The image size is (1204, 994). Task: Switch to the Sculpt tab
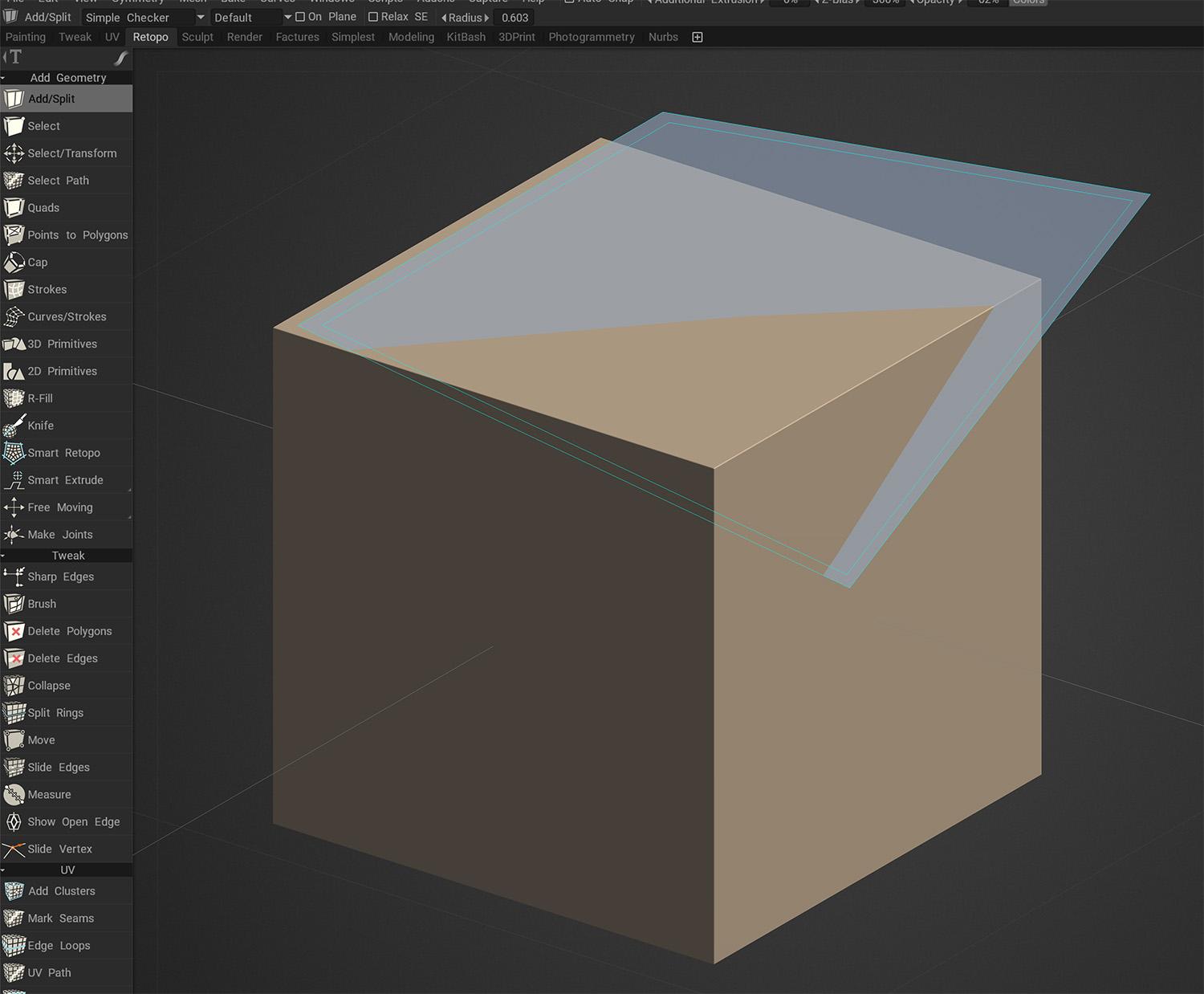[197, 37]
